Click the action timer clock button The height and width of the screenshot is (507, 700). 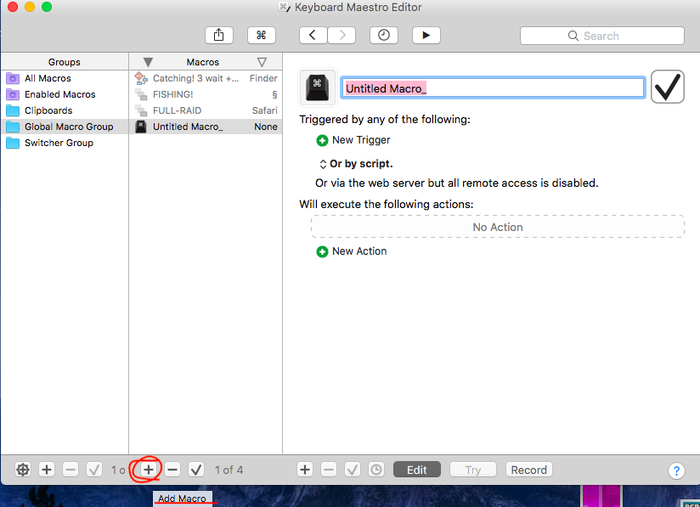[x=376, y=470]
